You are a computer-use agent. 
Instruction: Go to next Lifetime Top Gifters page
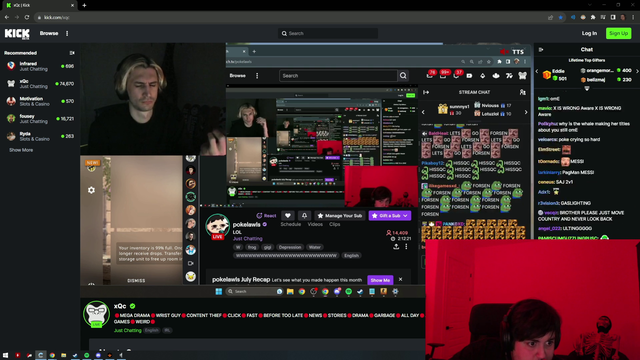click(637, 71)
